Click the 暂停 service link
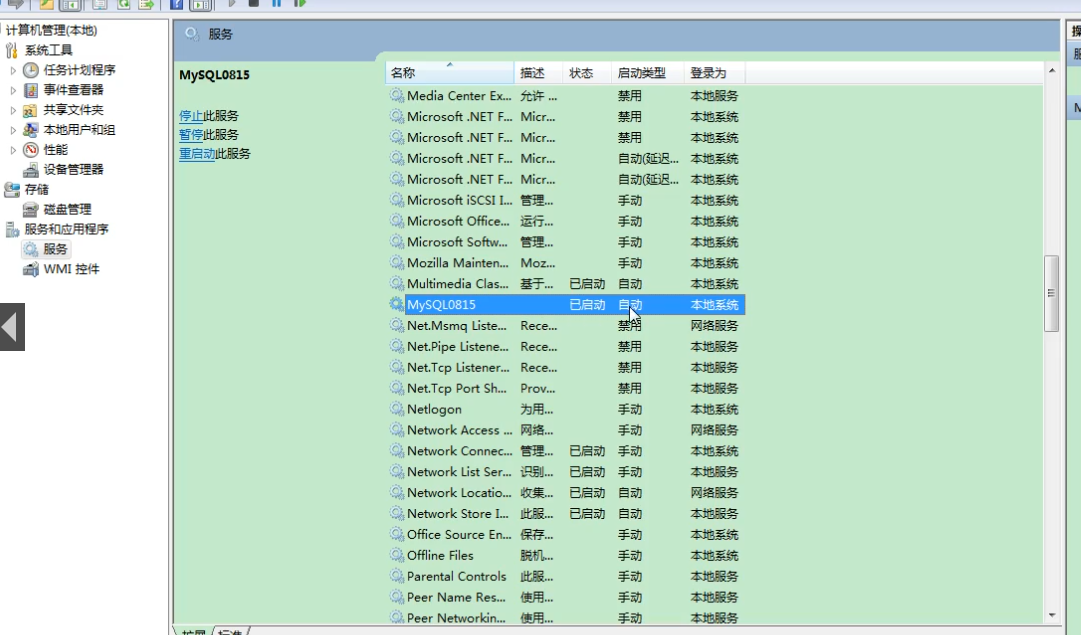The width and height of the screenshot is (1081, 635). tap(190, 135)
